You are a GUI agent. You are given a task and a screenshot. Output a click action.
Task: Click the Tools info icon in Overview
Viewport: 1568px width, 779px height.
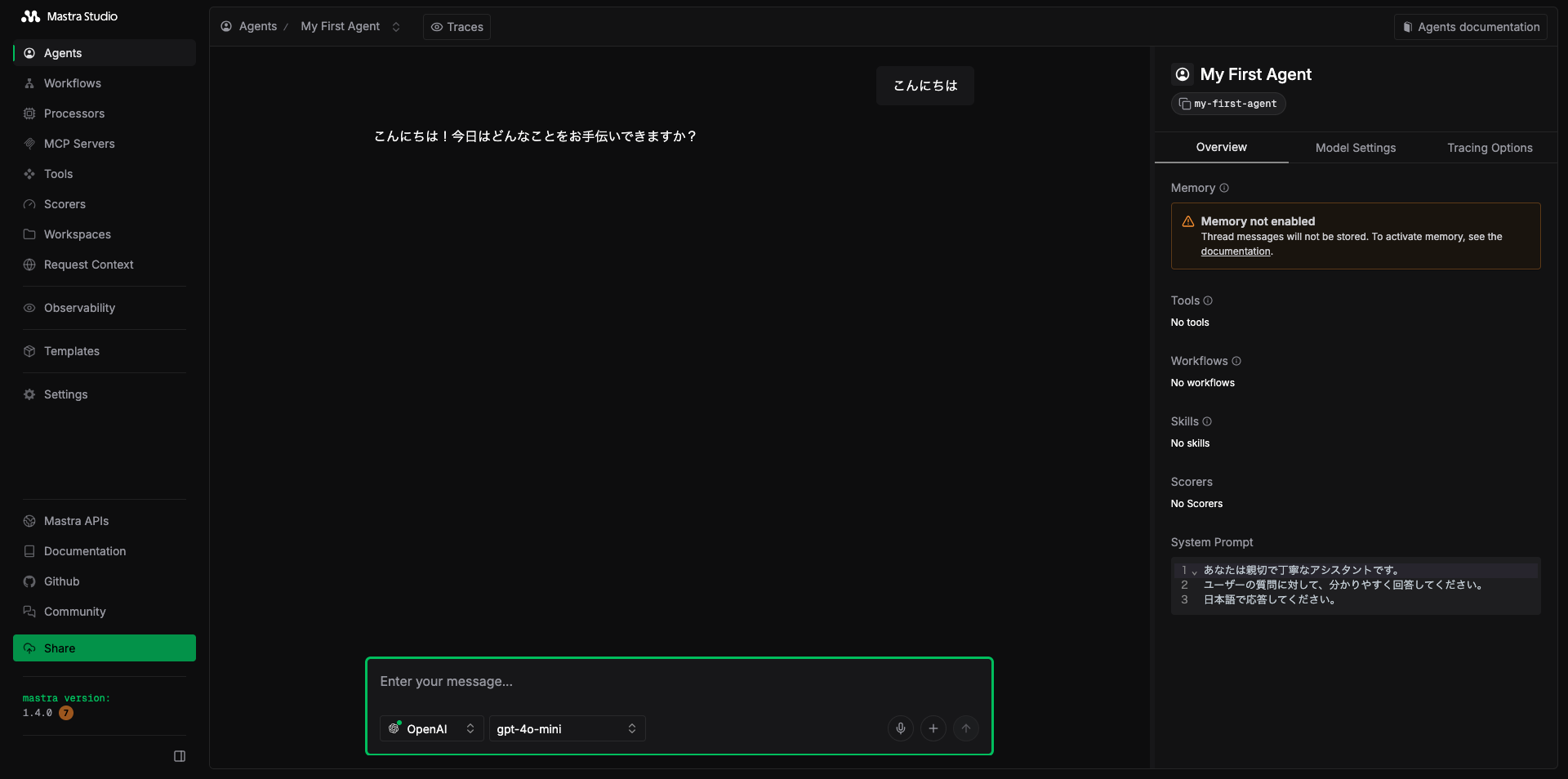1208,300
